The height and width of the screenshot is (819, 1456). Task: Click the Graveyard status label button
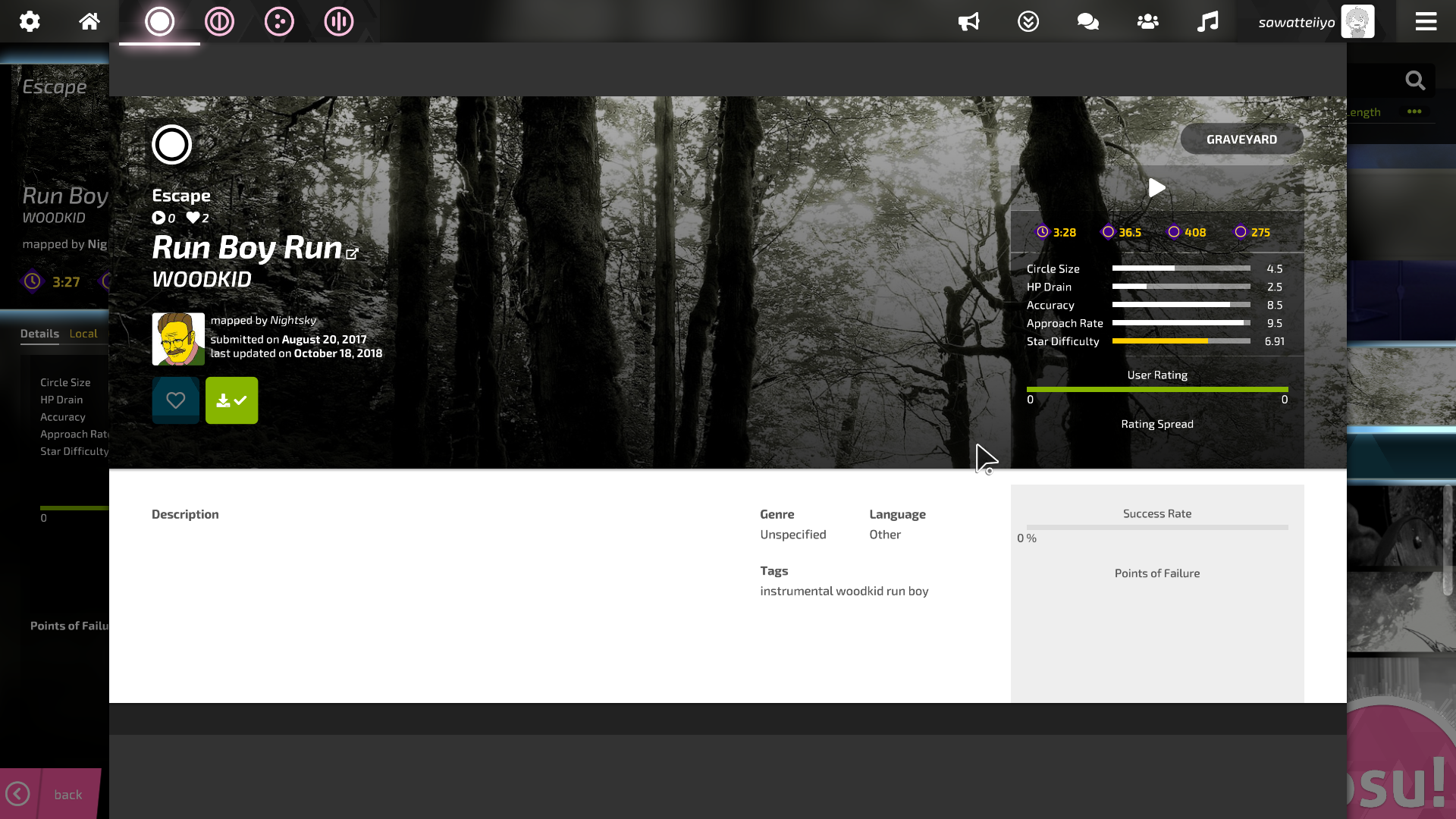pos(1242,138)
